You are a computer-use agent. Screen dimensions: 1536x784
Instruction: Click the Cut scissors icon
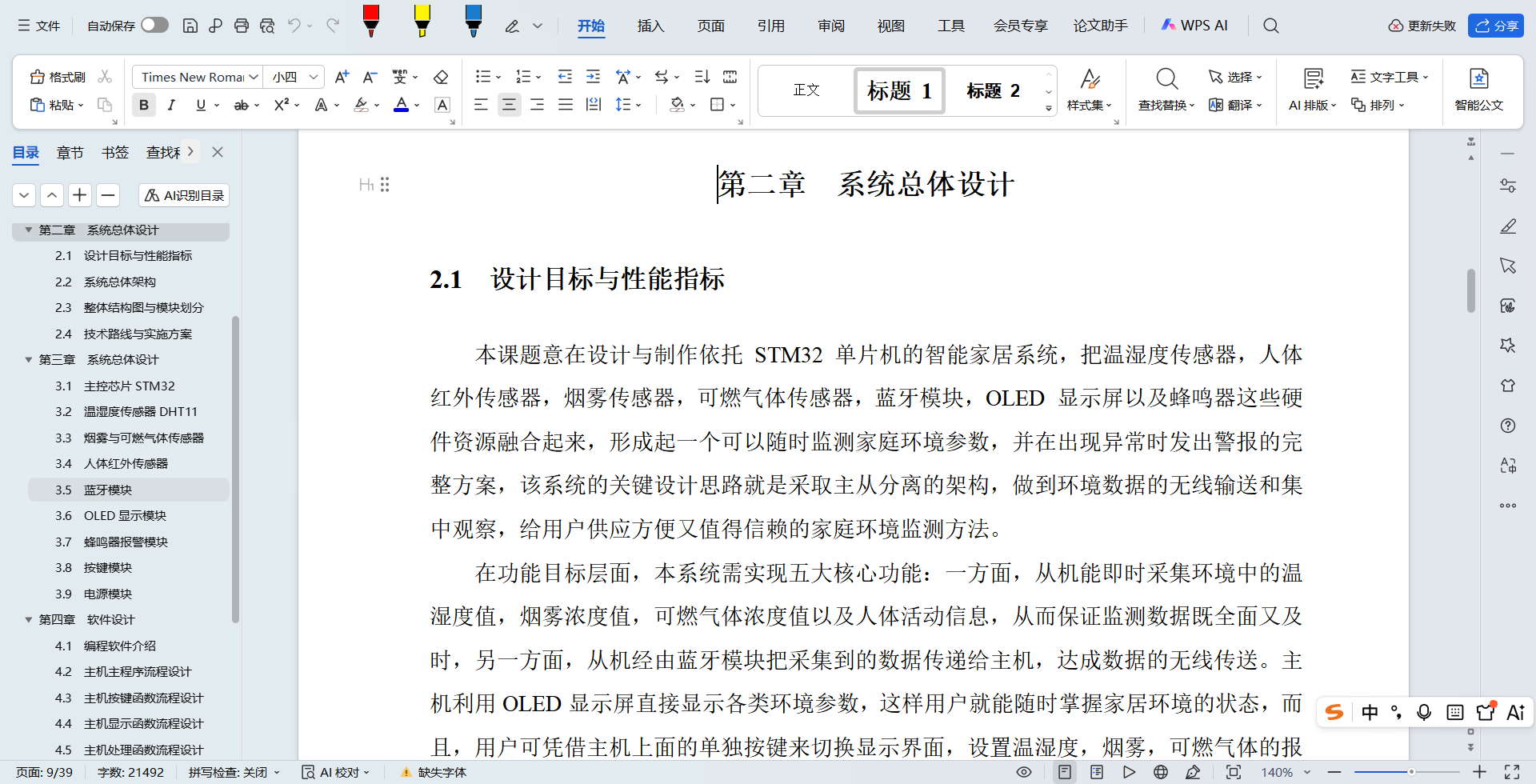105,77
